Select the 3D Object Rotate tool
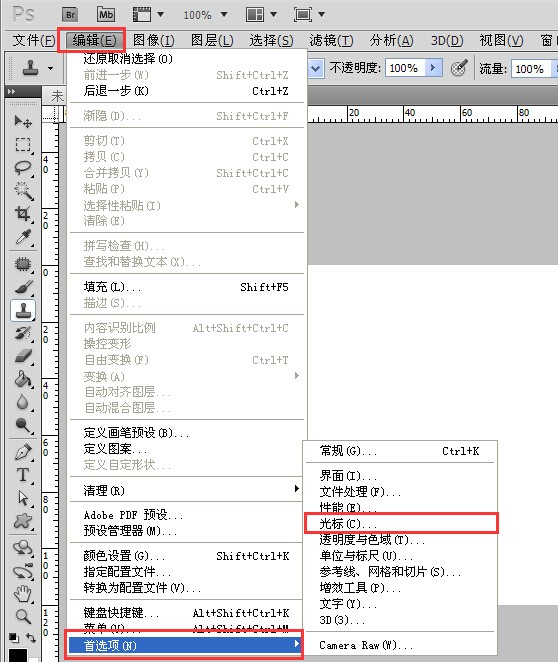The height and width of the screenshot is (662, 558). (x=23, y=548)
